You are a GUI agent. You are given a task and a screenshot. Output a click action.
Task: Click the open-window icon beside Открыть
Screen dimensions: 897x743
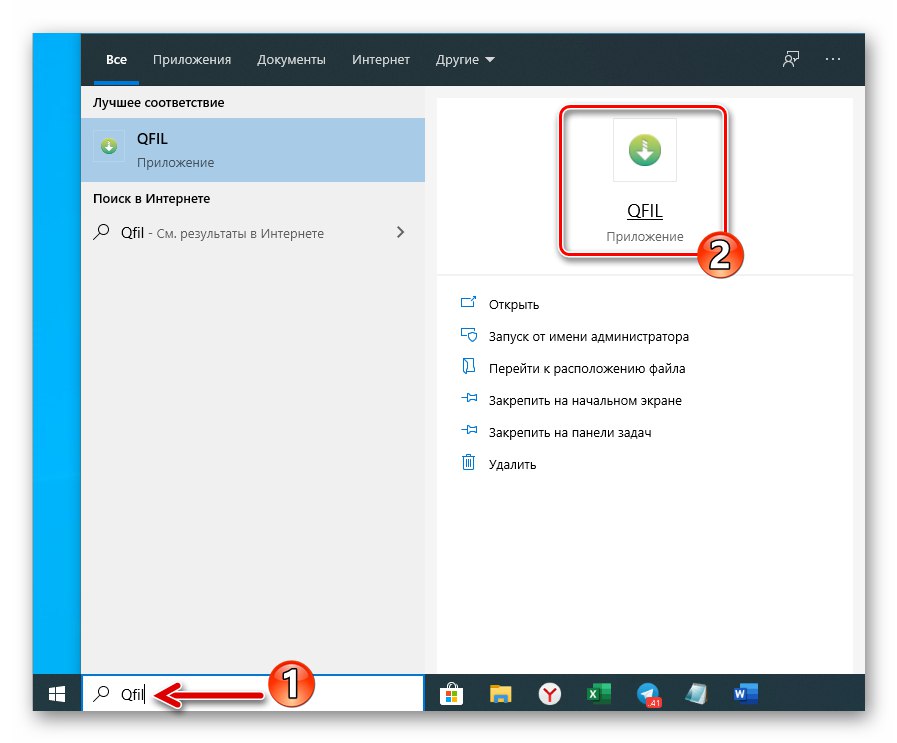tap(468, 303)
